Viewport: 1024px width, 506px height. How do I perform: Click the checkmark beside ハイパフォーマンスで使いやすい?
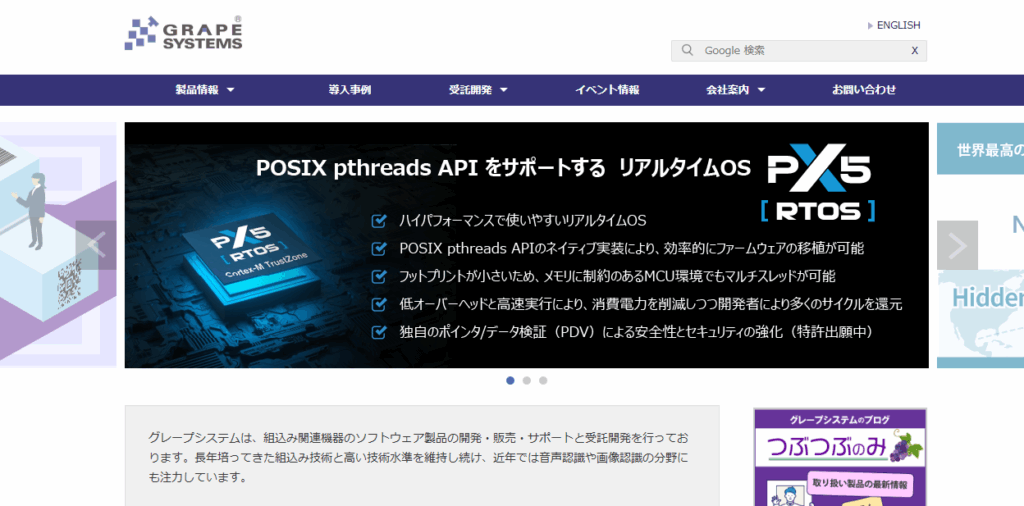click(x=378, y=221)
